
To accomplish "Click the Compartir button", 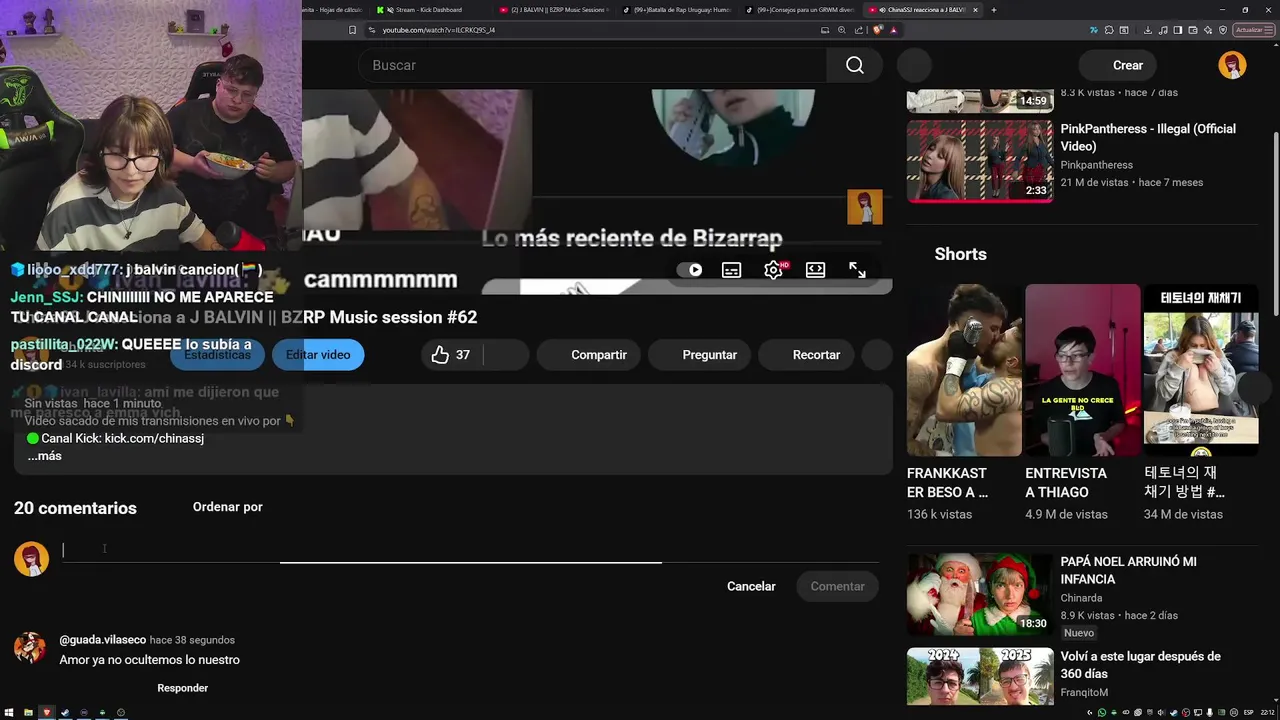I will [x=588, y=355].
